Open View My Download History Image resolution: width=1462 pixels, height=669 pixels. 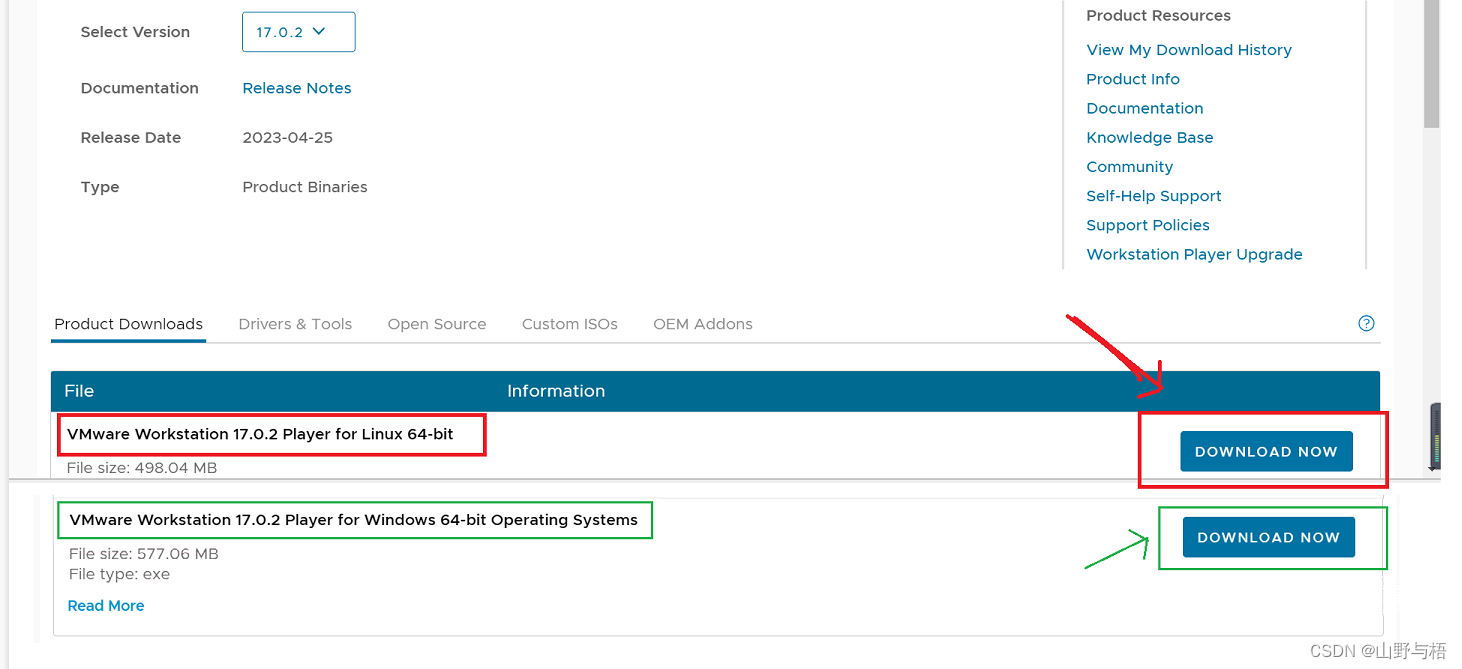click(1189, 50)
